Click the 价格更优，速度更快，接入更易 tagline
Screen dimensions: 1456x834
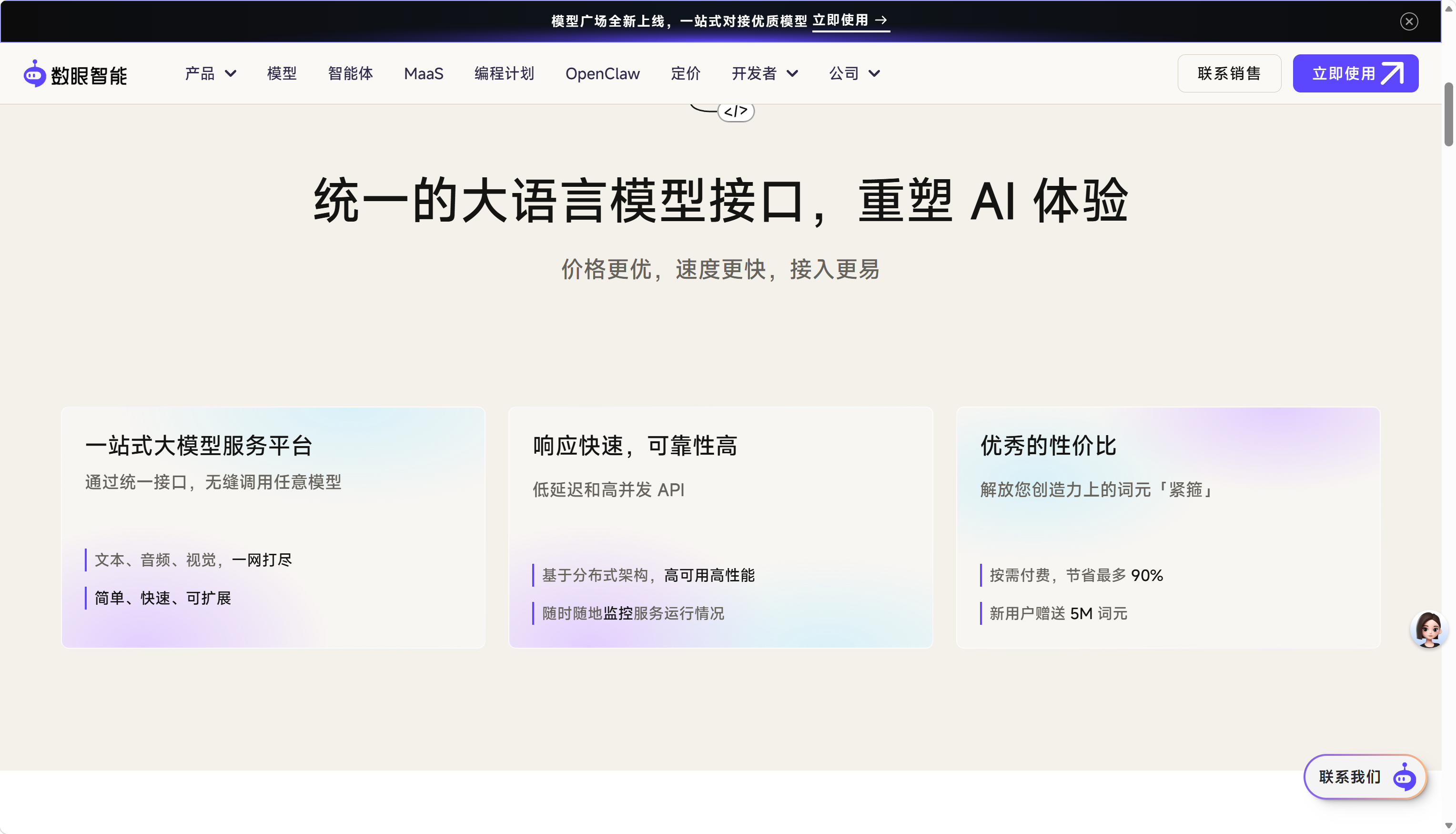tap(720, 269)
